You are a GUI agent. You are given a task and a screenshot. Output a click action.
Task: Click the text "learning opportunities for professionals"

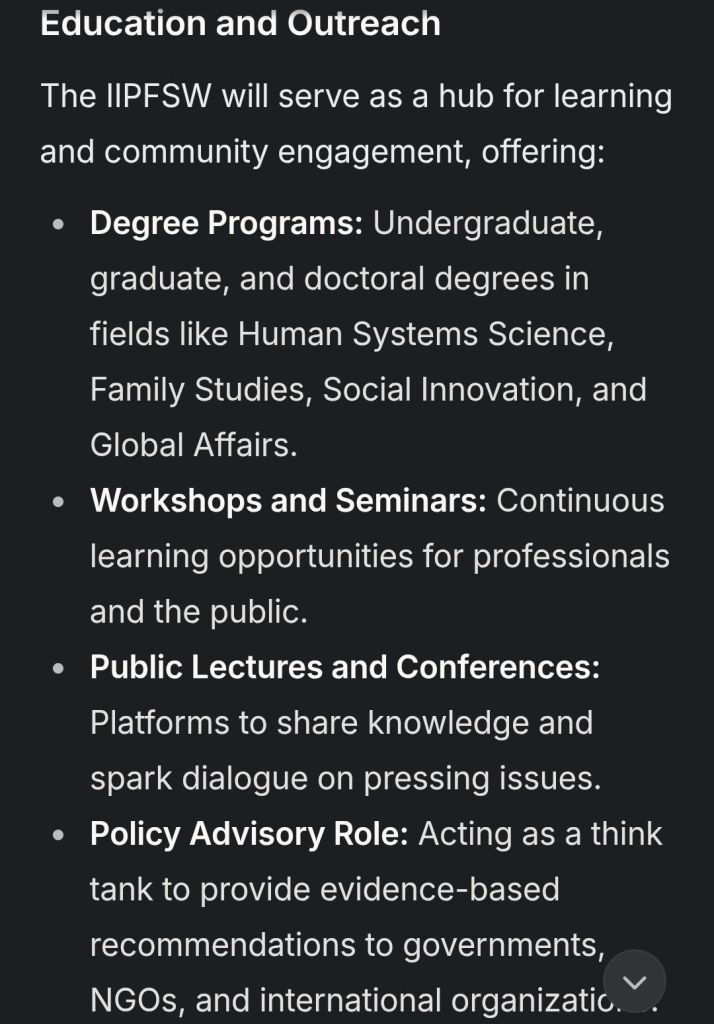click(x=380, y=556)
